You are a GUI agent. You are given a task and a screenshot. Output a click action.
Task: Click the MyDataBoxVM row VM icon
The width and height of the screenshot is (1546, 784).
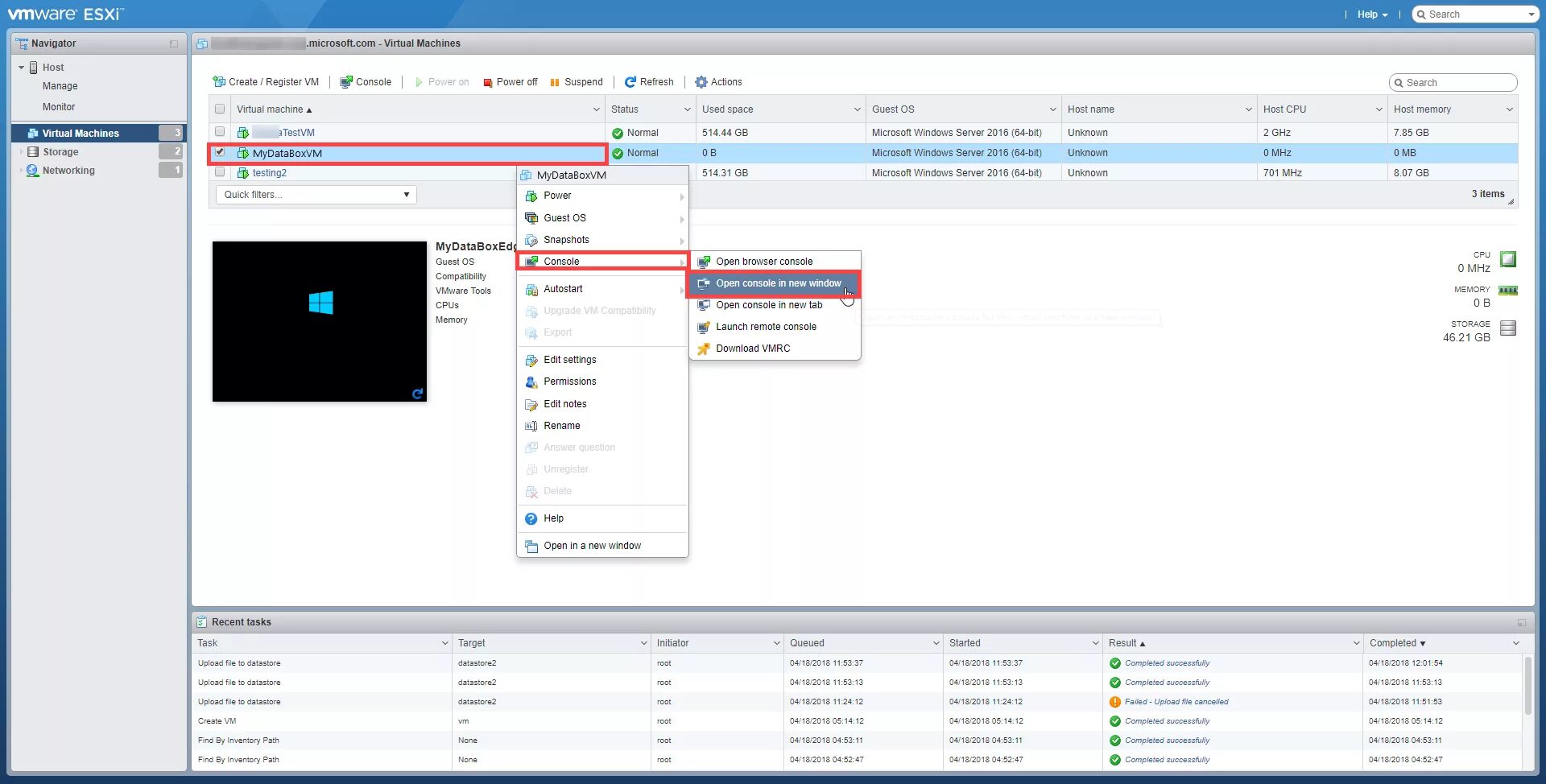click(243, 153)
